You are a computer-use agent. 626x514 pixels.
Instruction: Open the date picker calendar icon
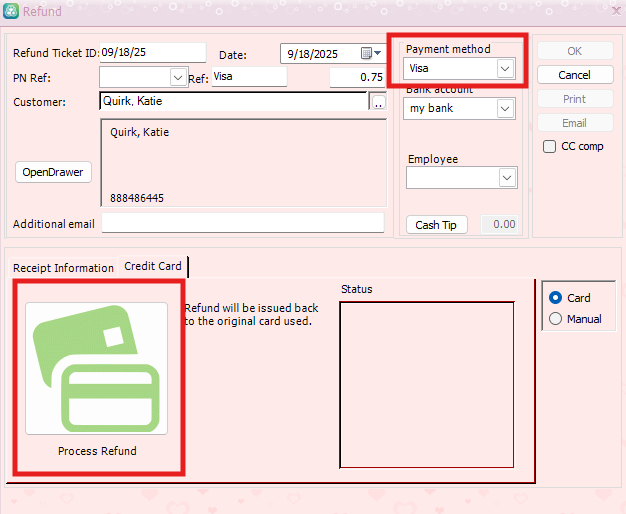(367, 53)
